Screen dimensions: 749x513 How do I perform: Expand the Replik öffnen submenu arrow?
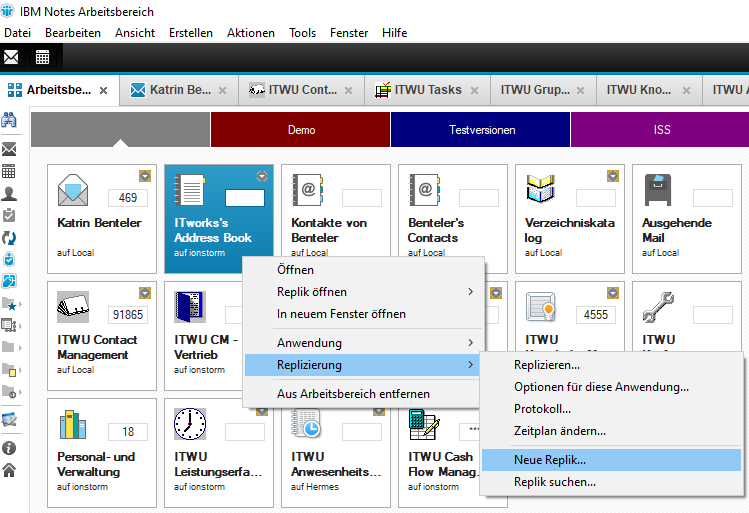click(x=471, y=291)
